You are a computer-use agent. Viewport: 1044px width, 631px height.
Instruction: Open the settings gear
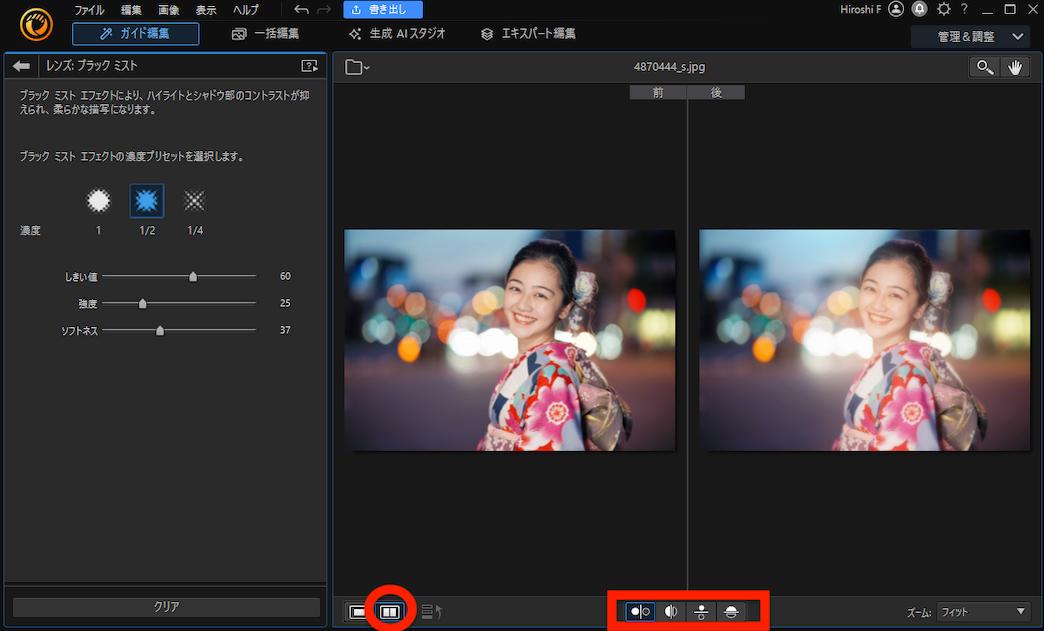(x=943, y=9)
